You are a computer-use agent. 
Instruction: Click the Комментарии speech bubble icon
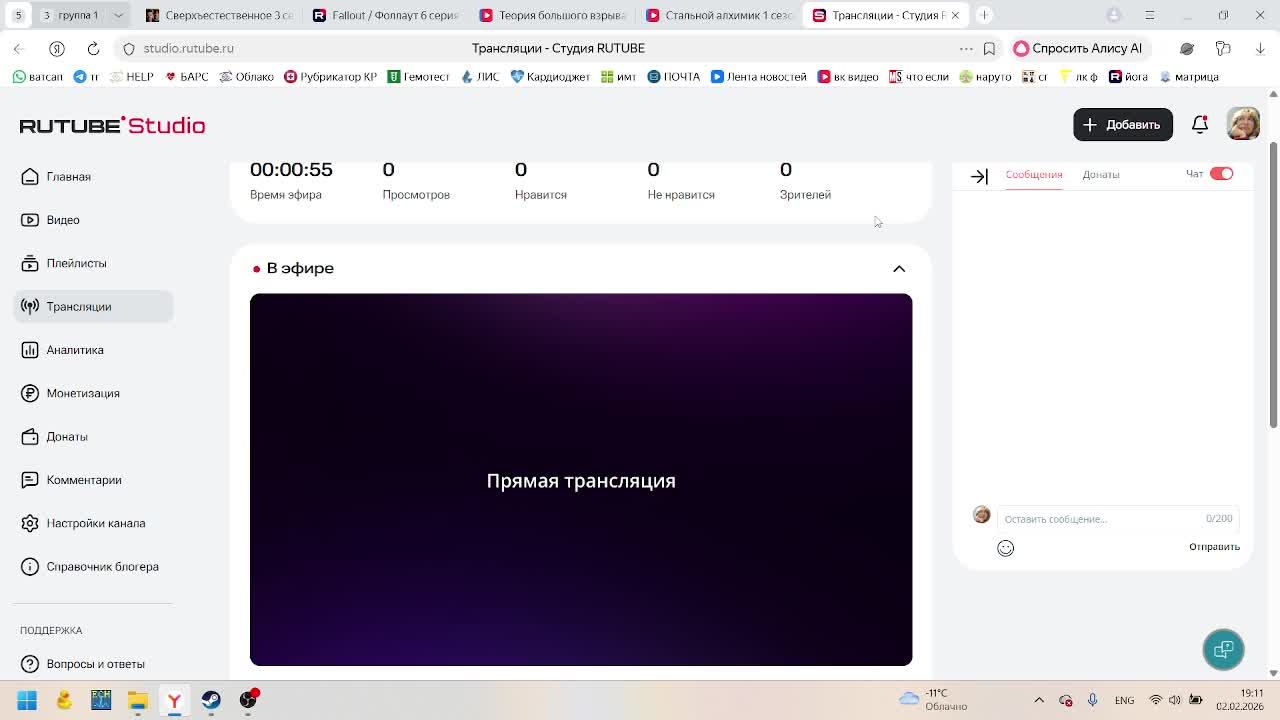(30, 480)
